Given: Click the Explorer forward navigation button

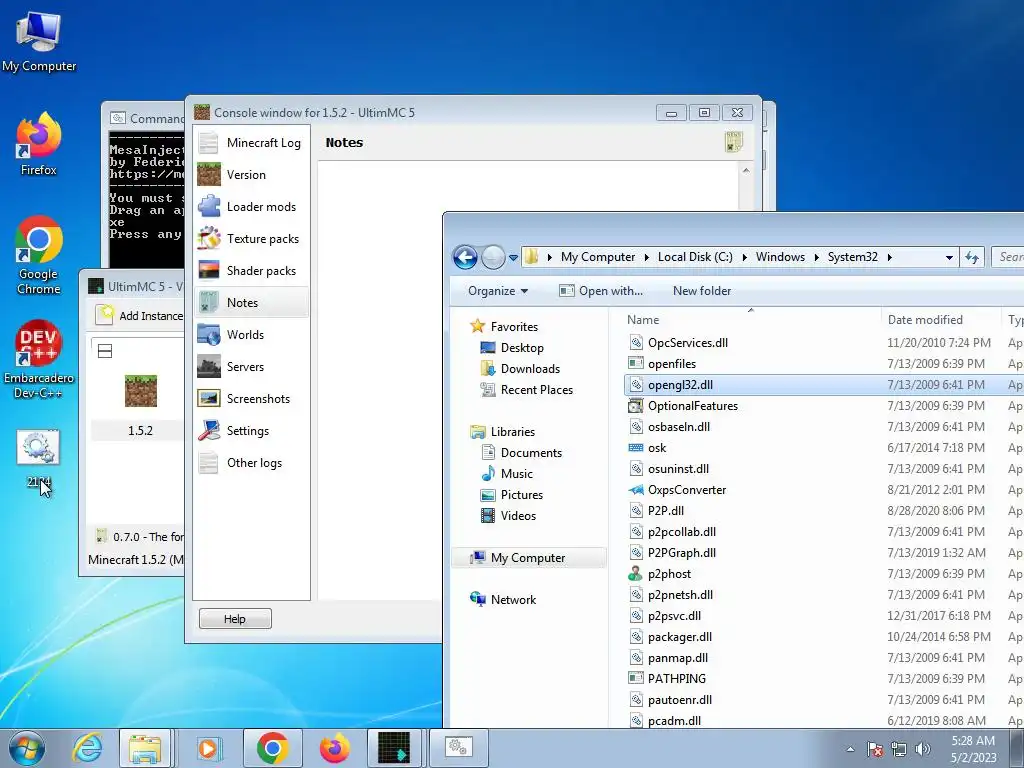Looking at the screenshot, I should tap(493, 257).
